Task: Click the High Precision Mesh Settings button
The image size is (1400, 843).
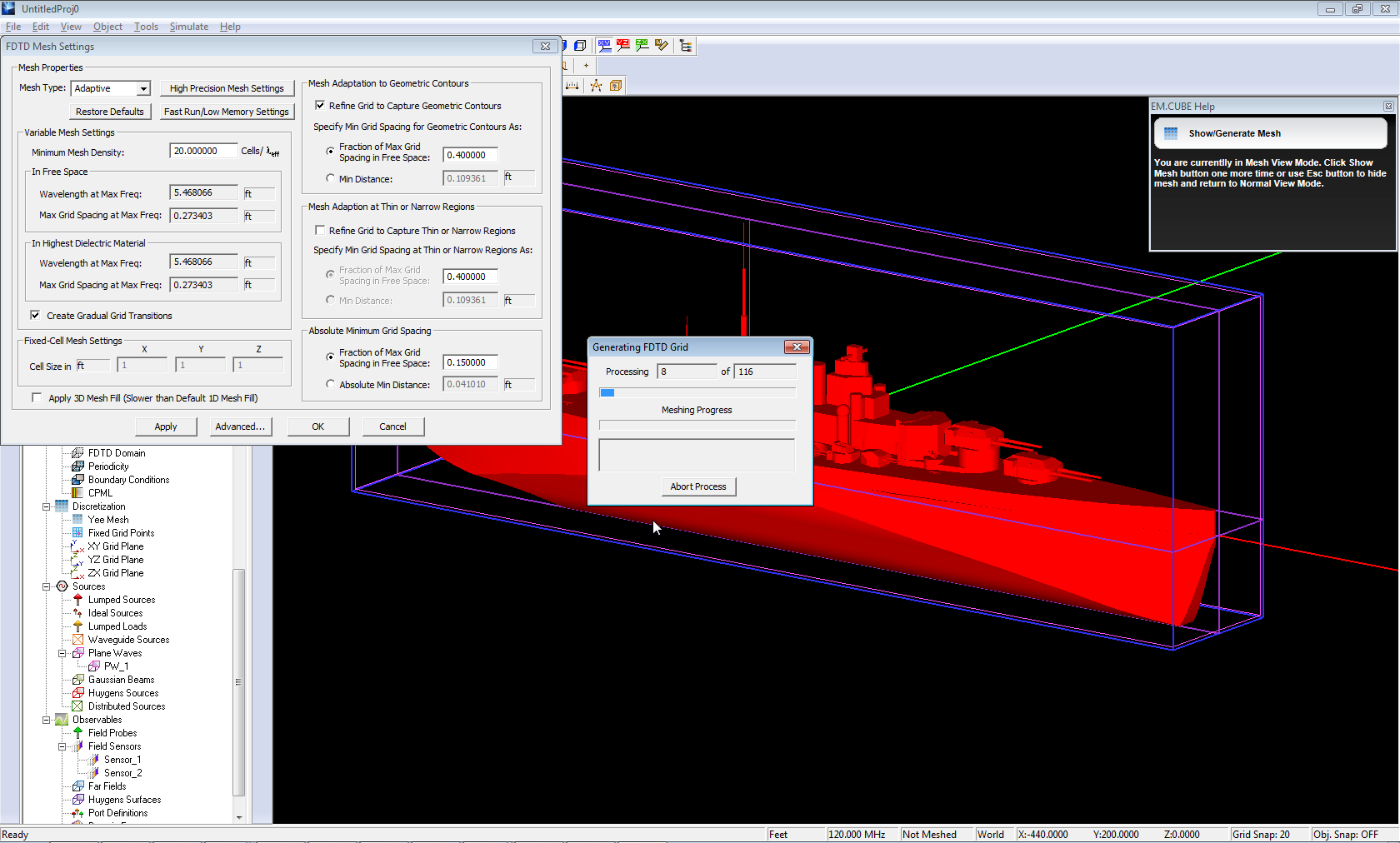Action: pyautogui.click(x=227, y=88)
